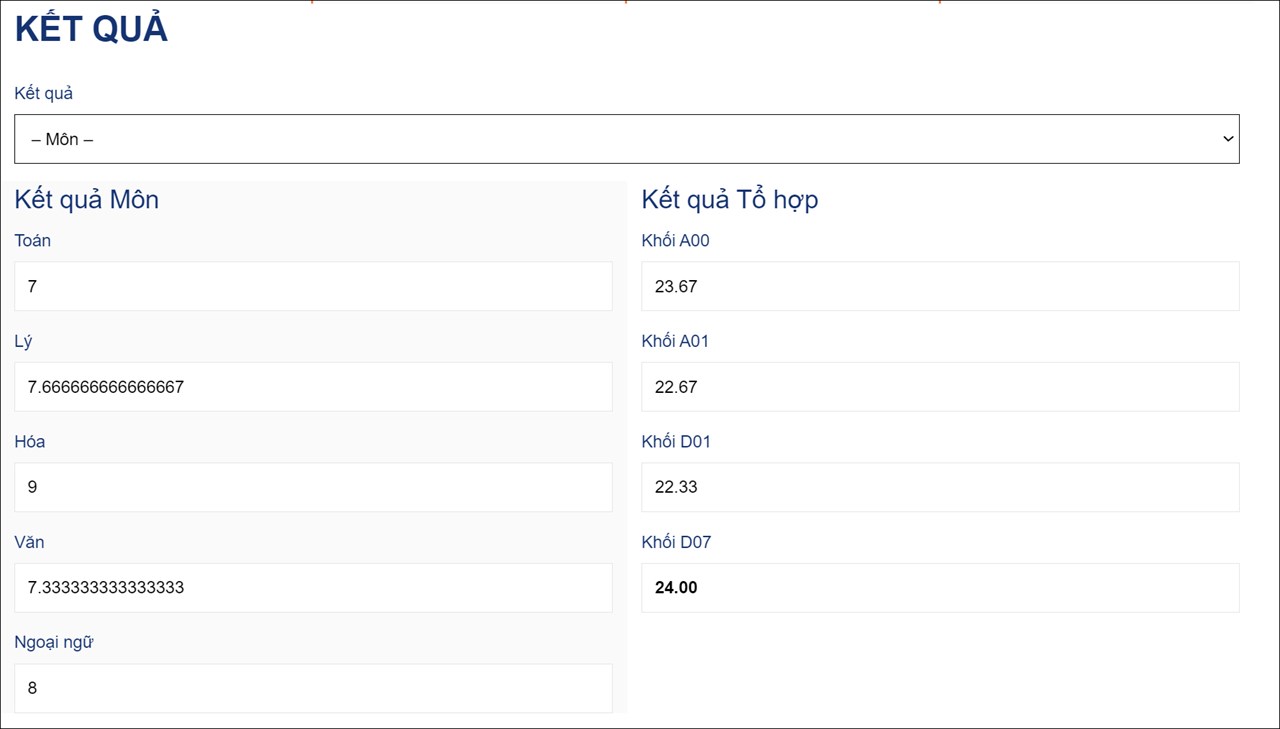This screenshot has height=729, width=1280.
Task: Click the Hóa field label
Action: point(30,441)
